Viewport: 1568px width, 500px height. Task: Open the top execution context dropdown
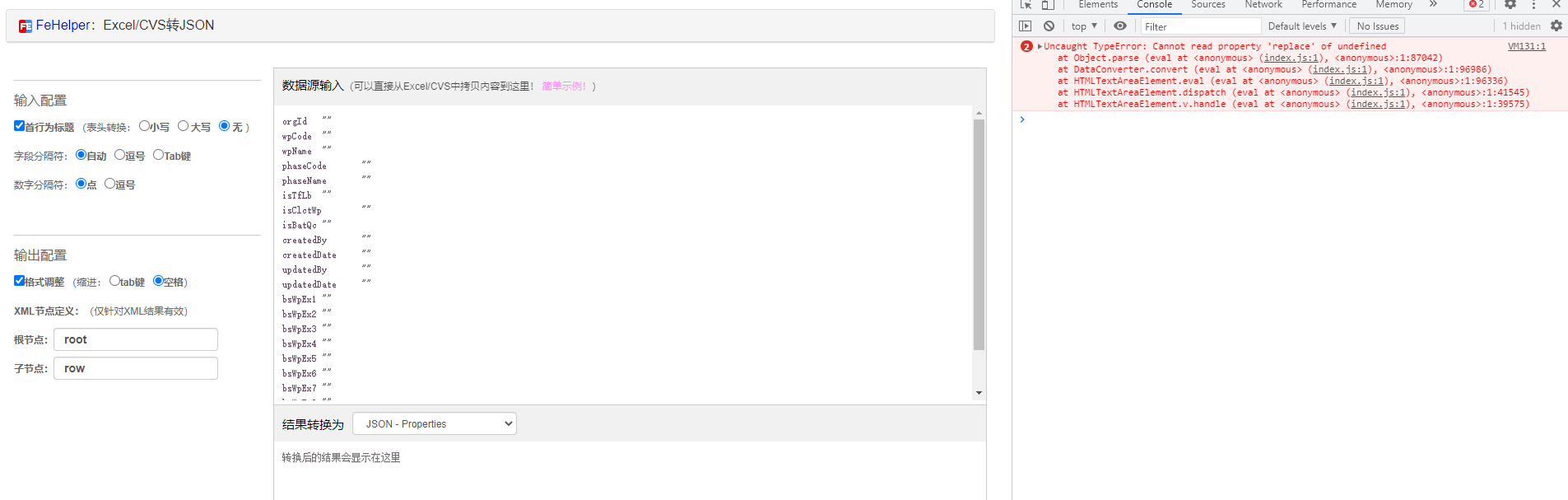[1084, 26]
